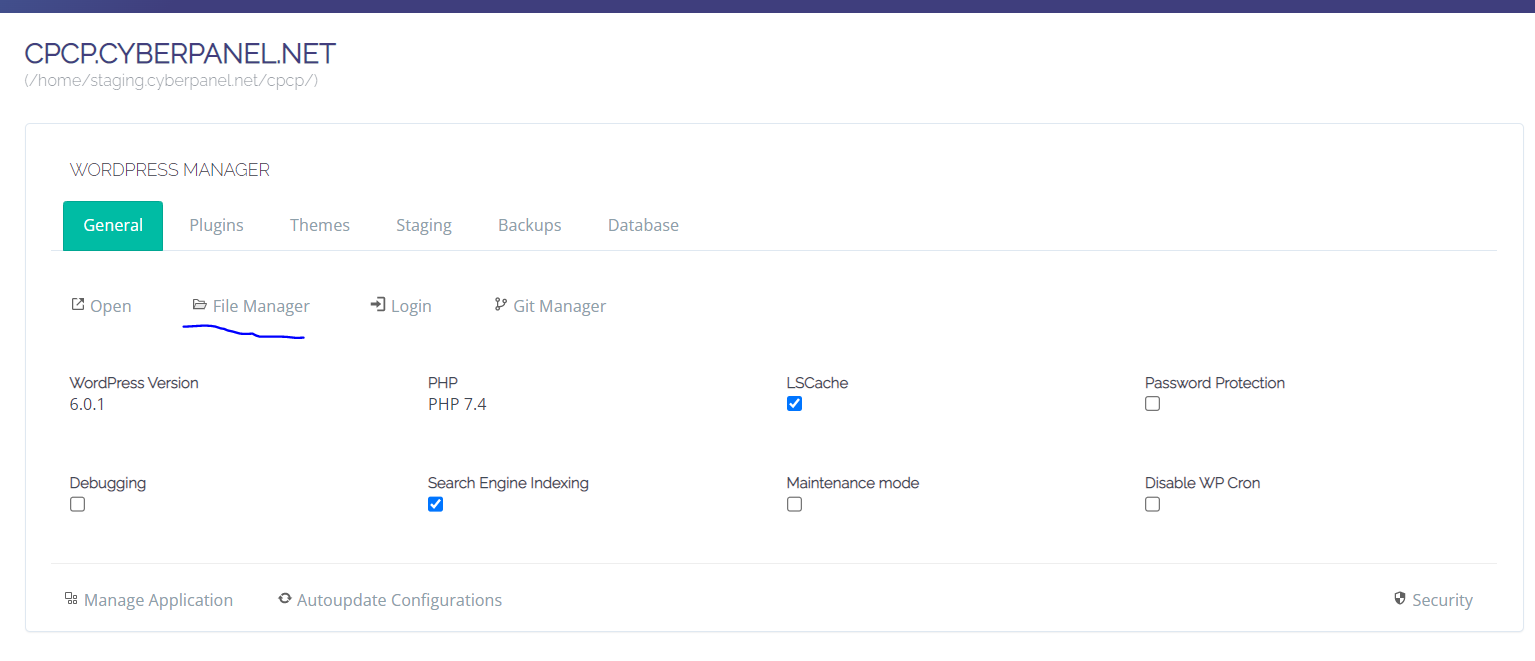This screenshot has width=1535, height=661.
Task: Enable Password Protection
Action: 1152,403
